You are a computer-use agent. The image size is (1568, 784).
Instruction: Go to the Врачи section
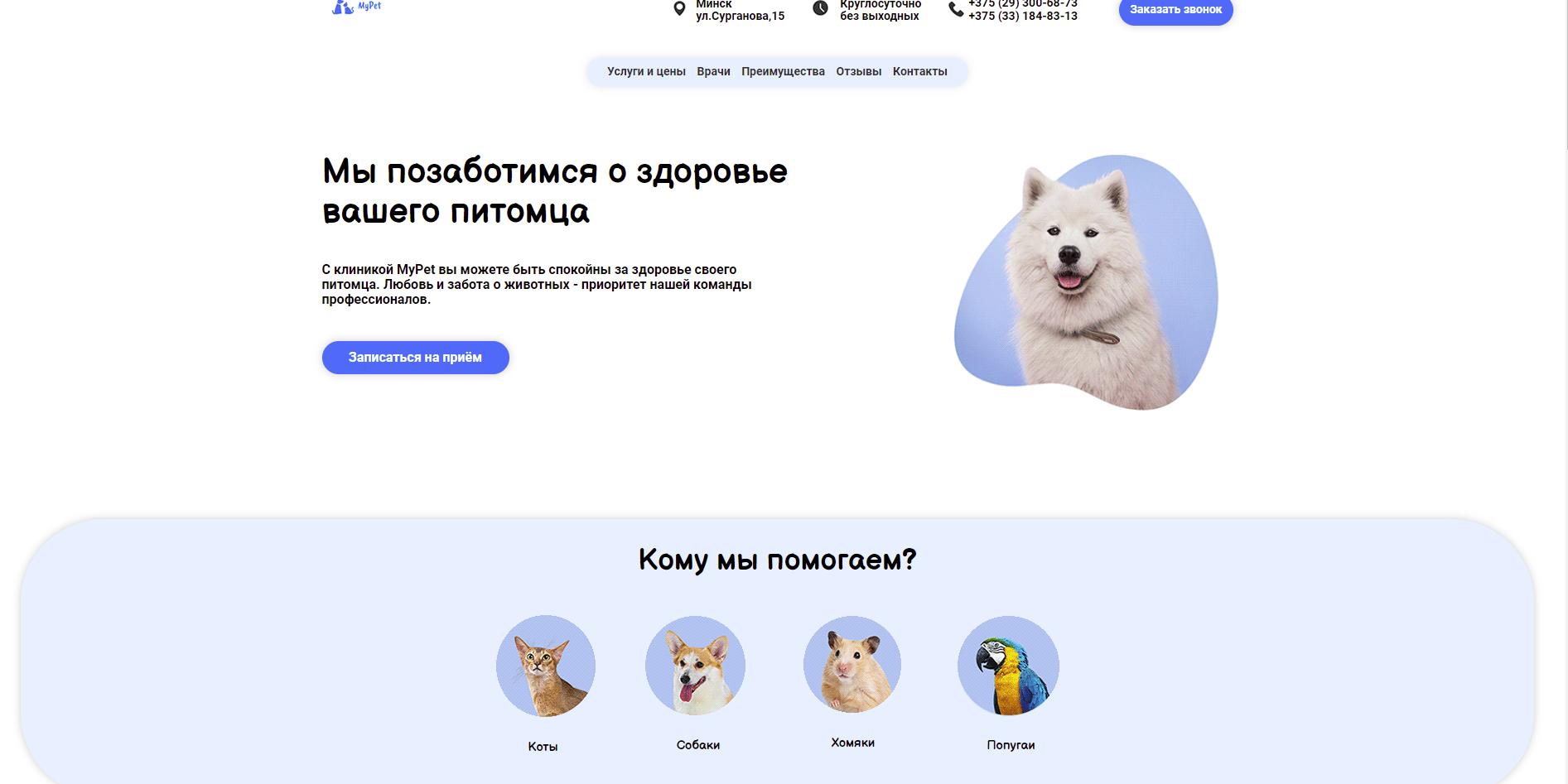coord(713,72)
